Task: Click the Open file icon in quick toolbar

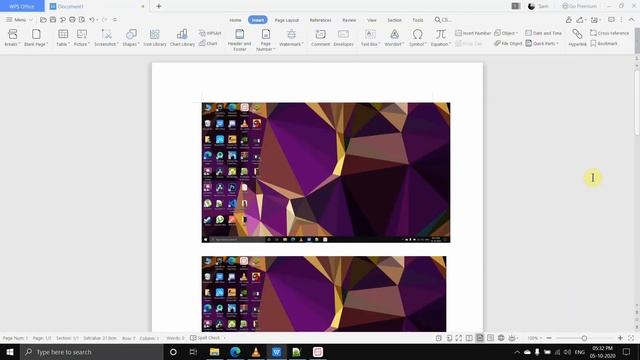Action: point(43,20)
